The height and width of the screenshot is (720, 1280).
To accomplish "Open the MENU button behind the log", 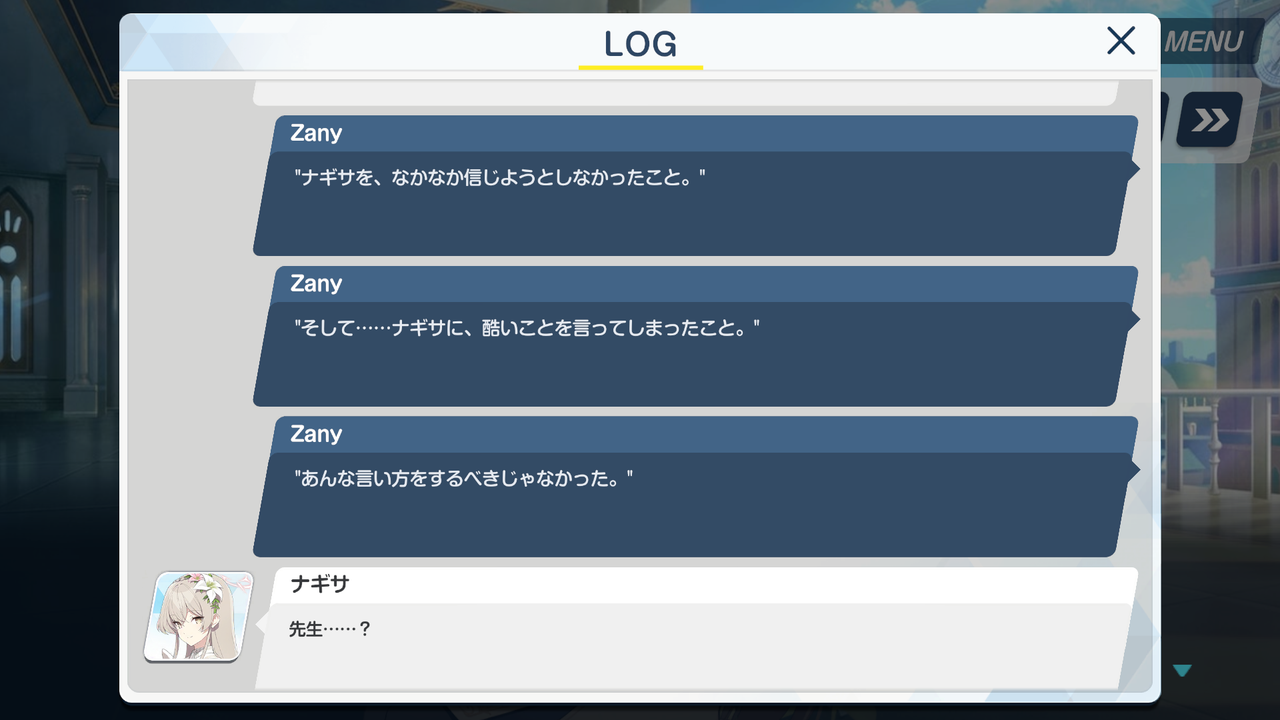I will [1204, 42].
